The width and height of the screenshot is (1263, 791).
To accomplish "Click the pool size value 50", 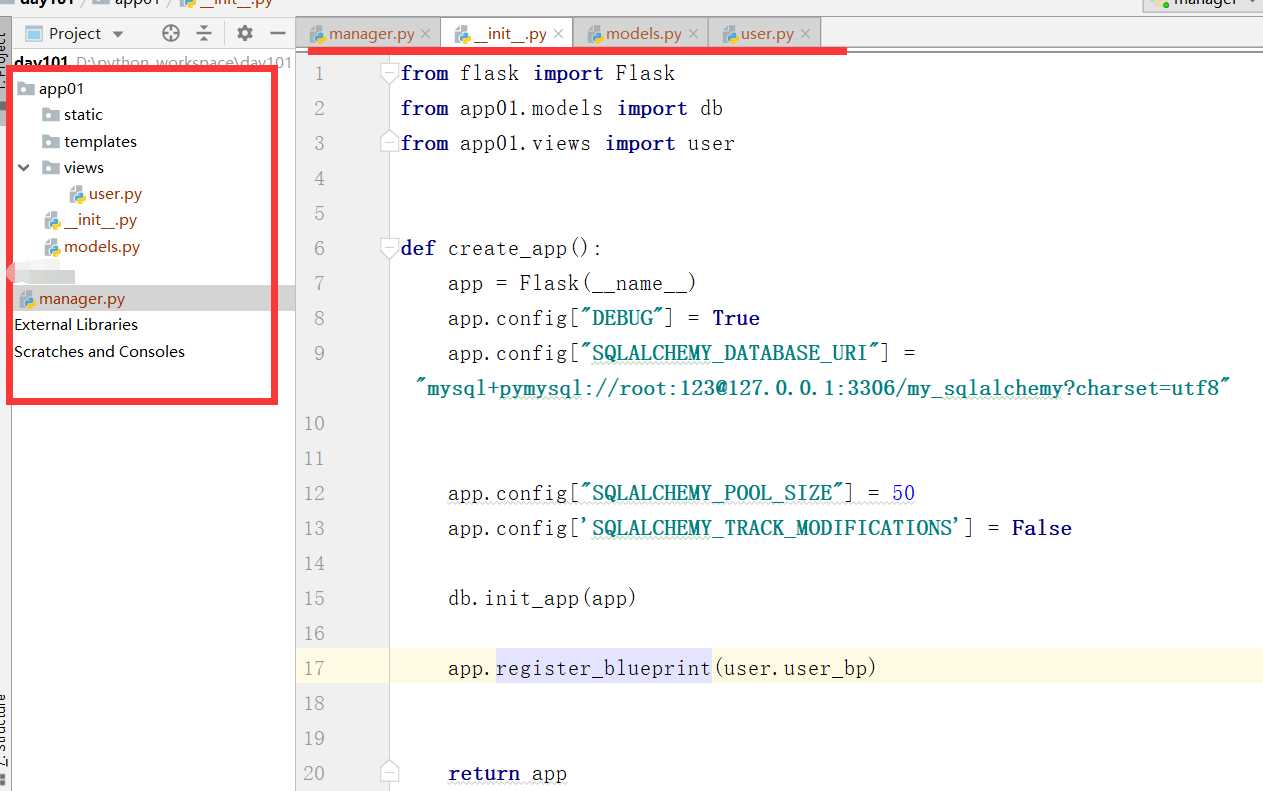I will pyautogui.click(x=903, y=493).
